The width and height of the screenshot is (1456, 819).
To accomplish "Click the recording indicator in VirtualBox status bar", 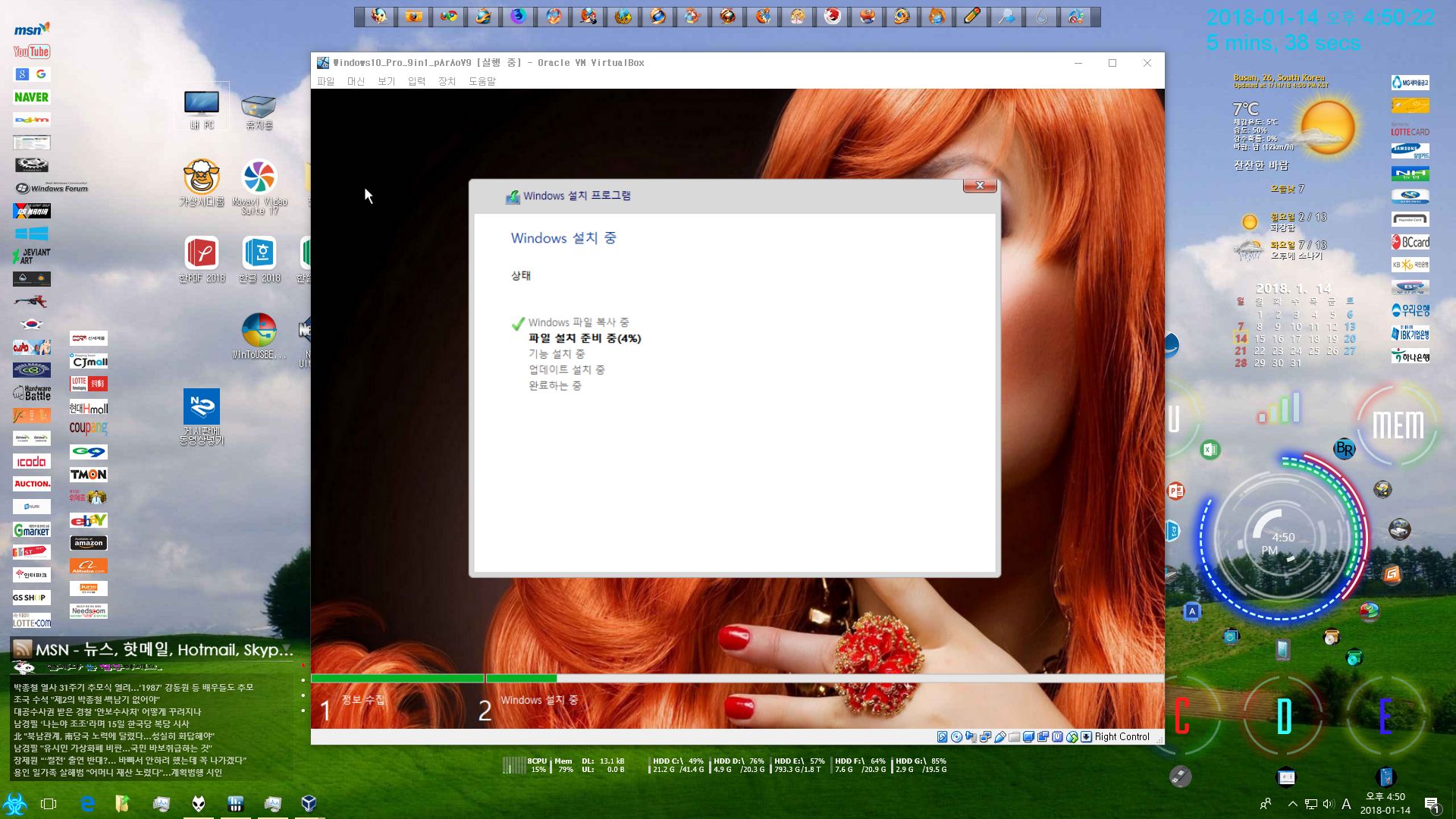I will click(1043, 736).
